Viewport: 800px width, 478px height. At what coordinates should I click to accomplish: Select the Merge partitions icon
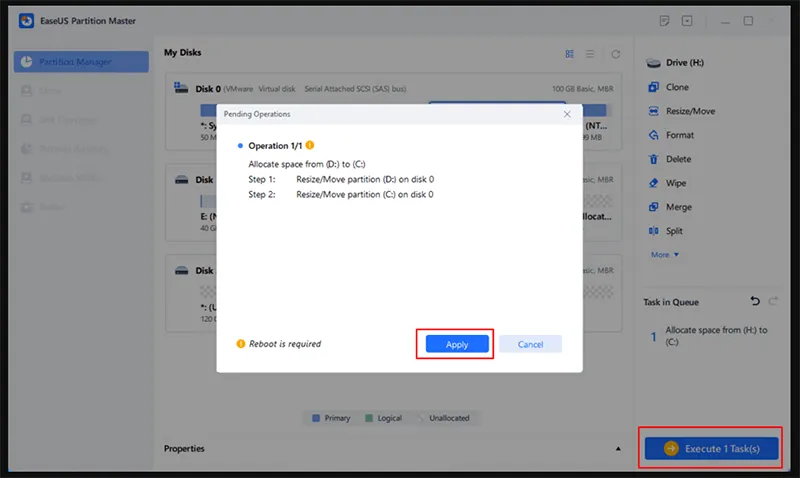[653, 207]
